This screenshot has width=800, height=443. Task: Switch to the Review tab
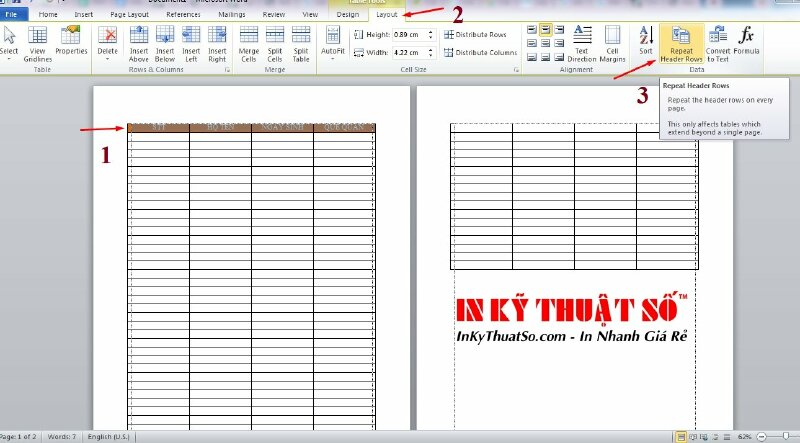click(x=273, y=14)
